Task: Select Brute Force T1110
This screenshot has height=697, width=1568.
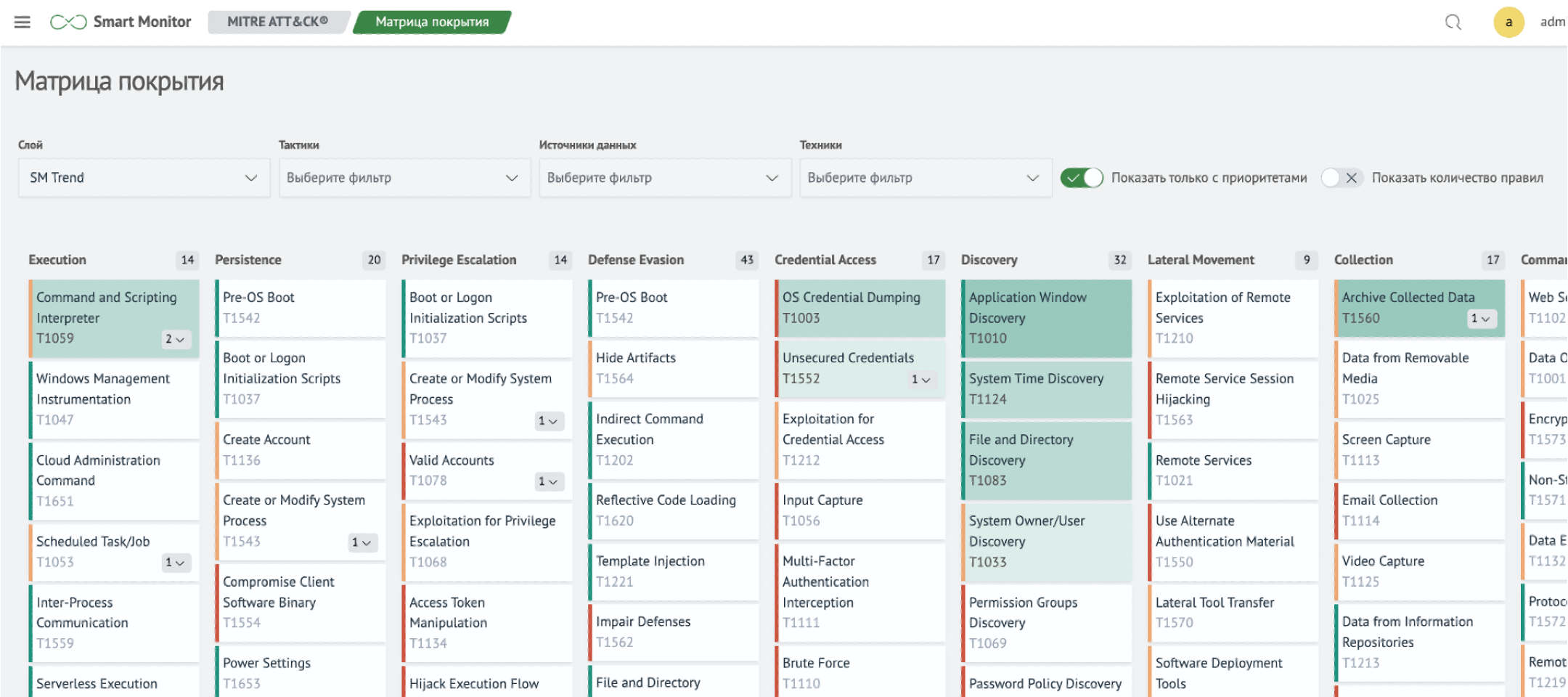Action: [x=860, y=672]
